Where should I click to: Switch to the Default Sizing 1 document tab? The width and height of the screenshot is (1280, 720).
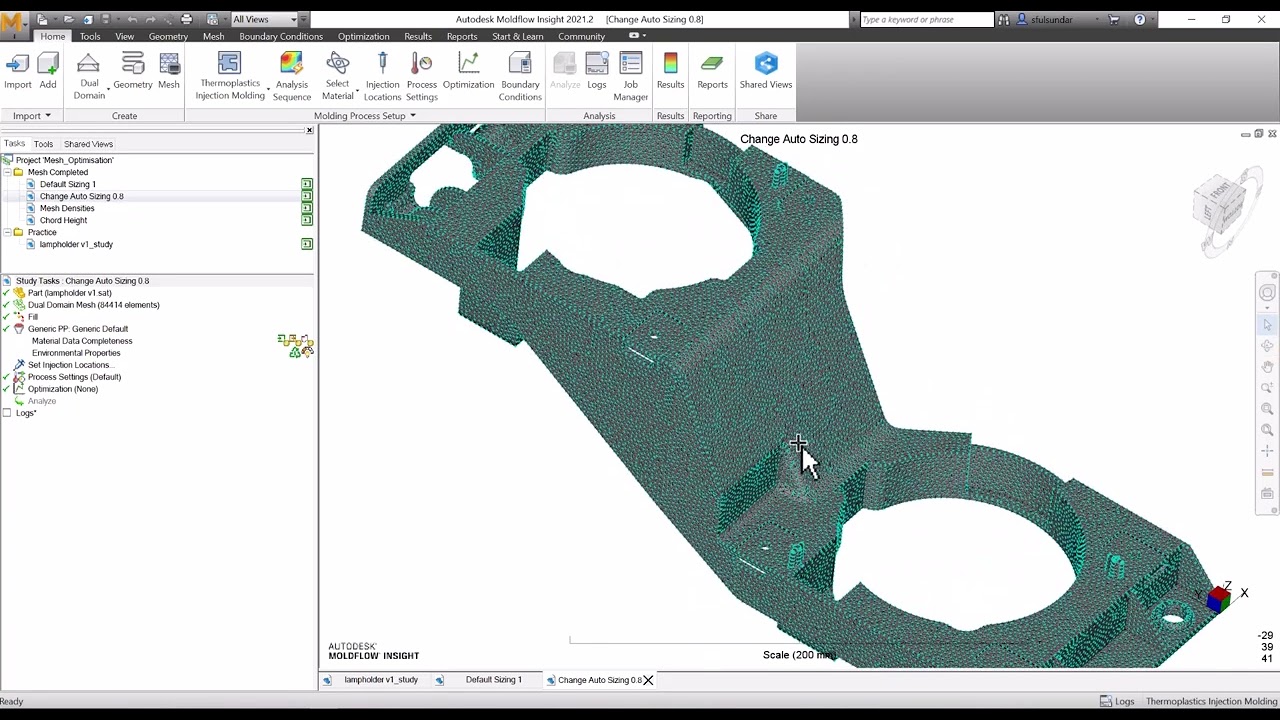tap(493, 680)
